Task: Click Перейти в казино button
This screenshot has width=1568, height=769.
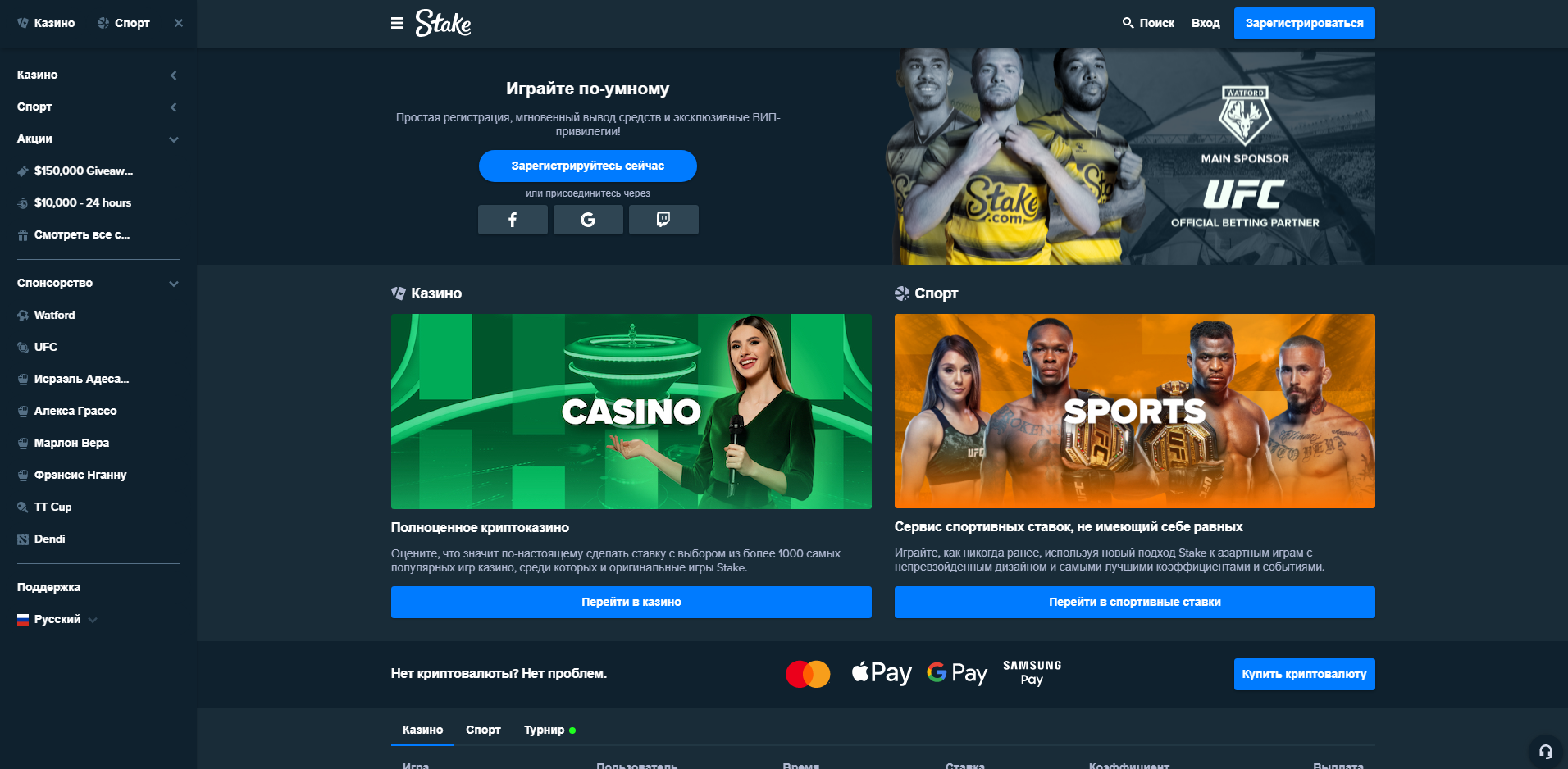Action: click(631, 602)
